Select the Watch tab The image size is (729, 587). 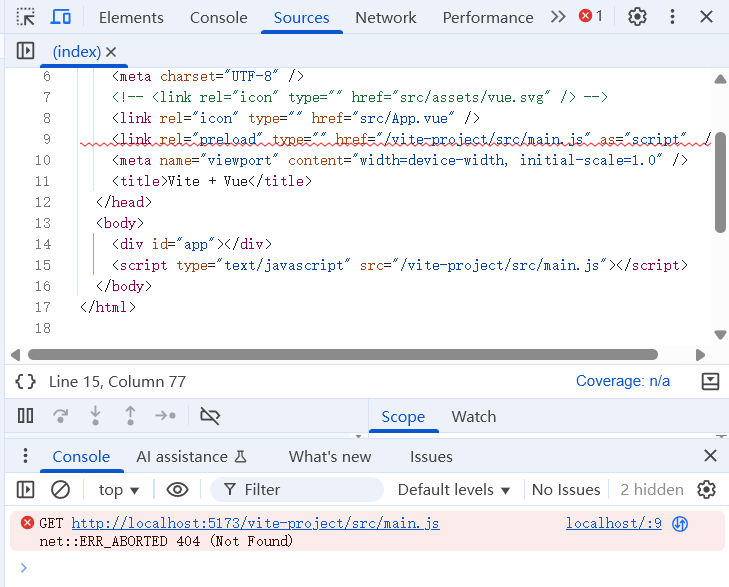click(x=474, y=417)
